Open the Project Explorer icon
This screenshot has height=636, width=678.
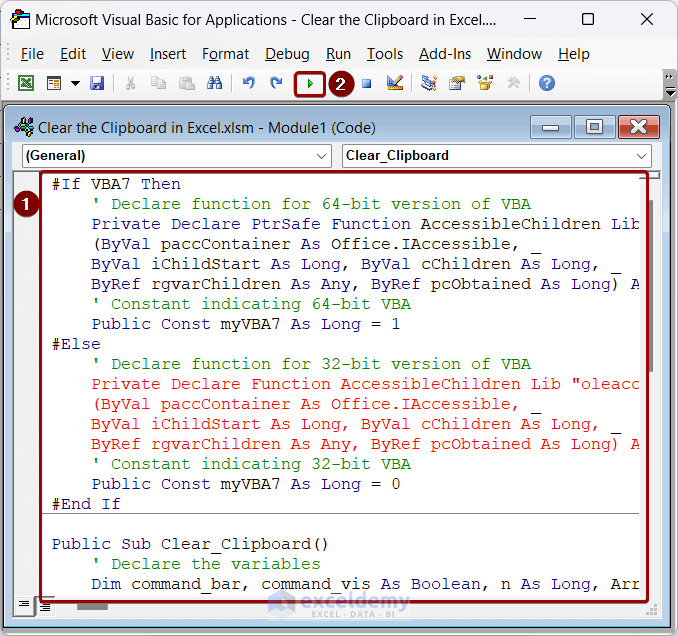[x=429, y=83]
